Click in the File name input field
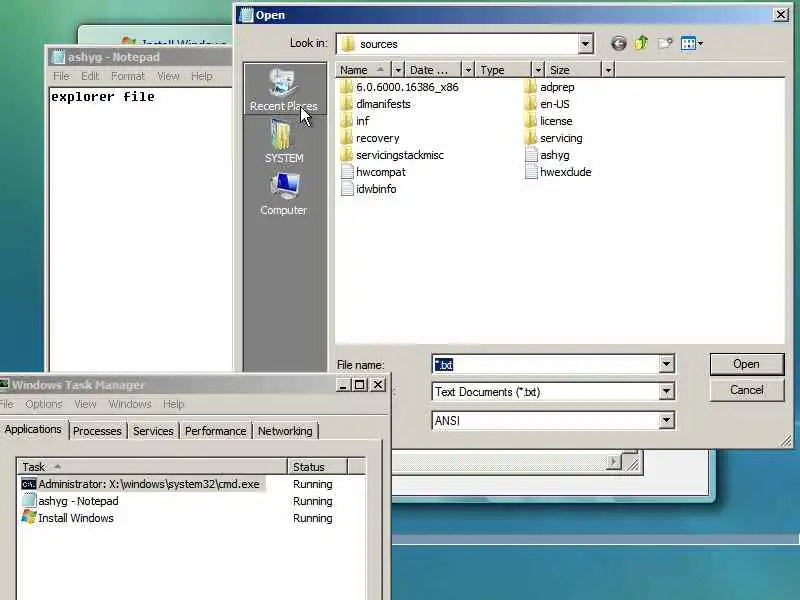The width and height of the screenshot is (800, 600). [545, 364]
